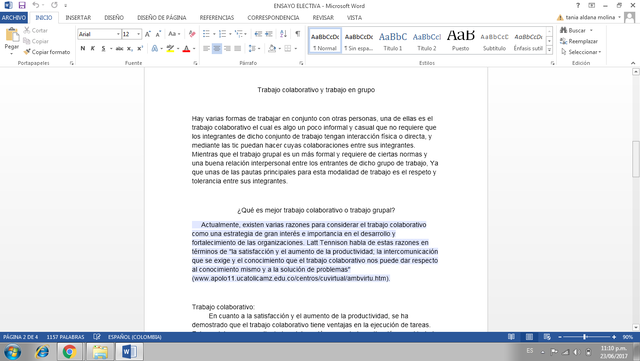Click the vertical scrollbar thumb

pyautogui.click(x=636, y=159)
